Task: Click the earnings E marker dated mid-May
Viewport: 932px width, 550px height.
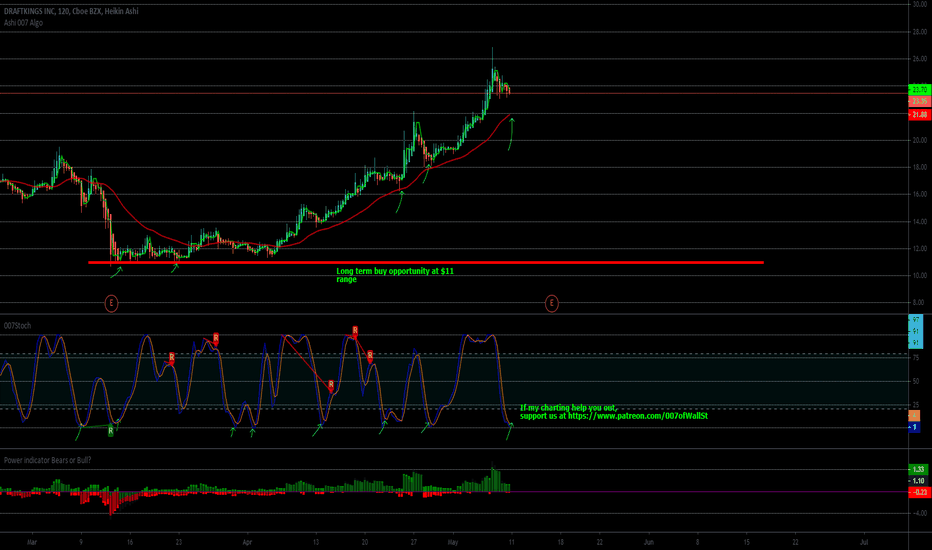Action: [552, 303]
